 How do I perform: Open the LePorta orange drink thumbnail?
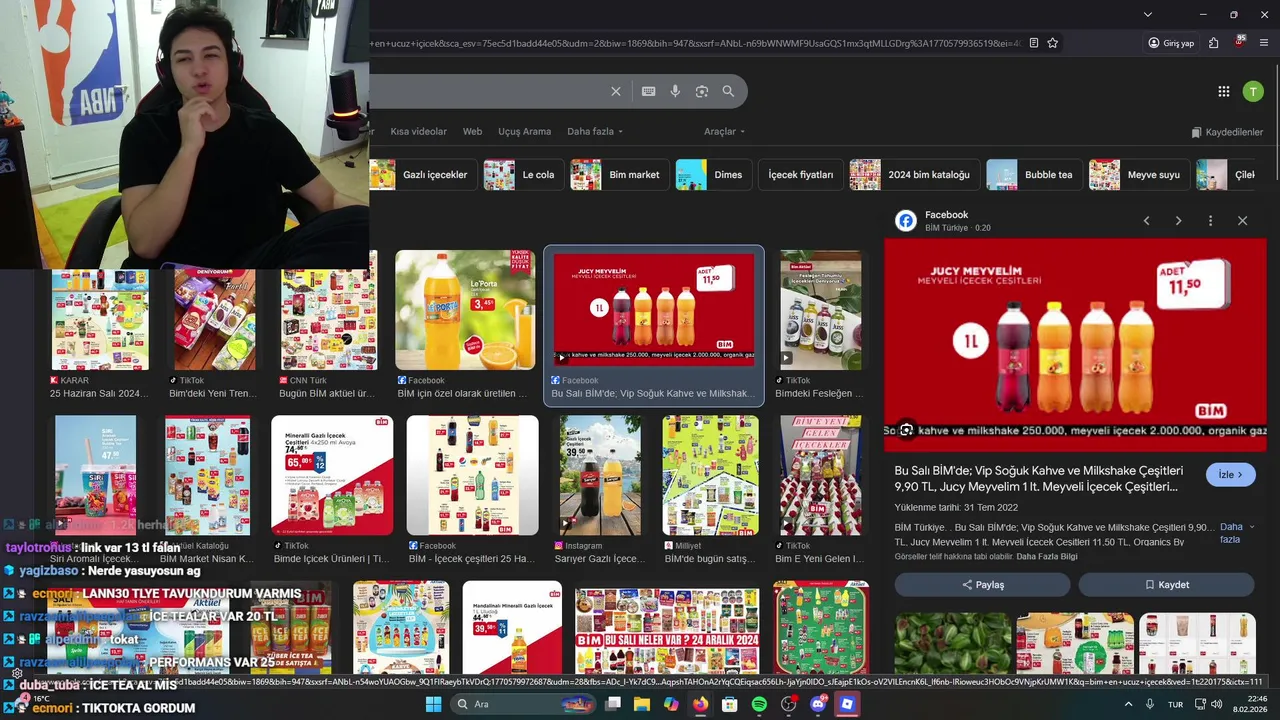(465, 310)
